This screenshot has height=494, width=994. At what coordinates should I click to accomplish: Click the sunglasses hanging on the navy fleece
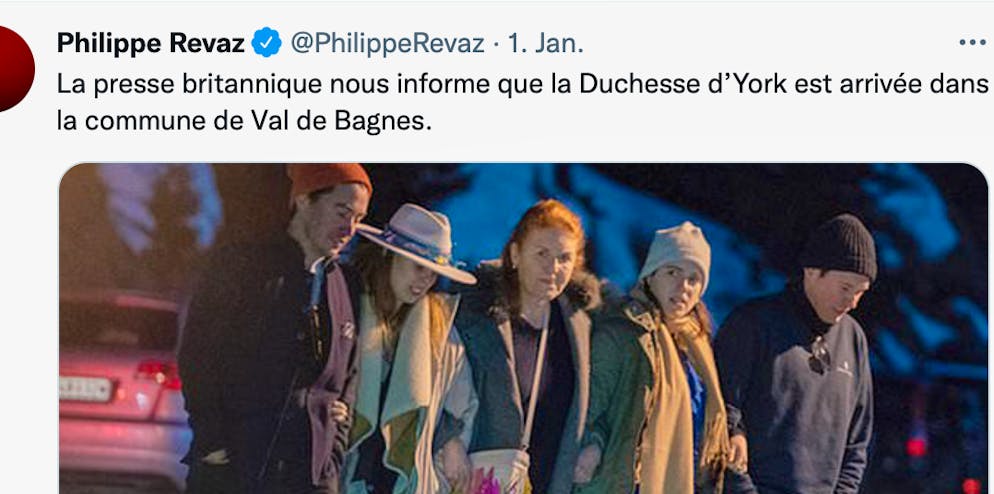820,354
